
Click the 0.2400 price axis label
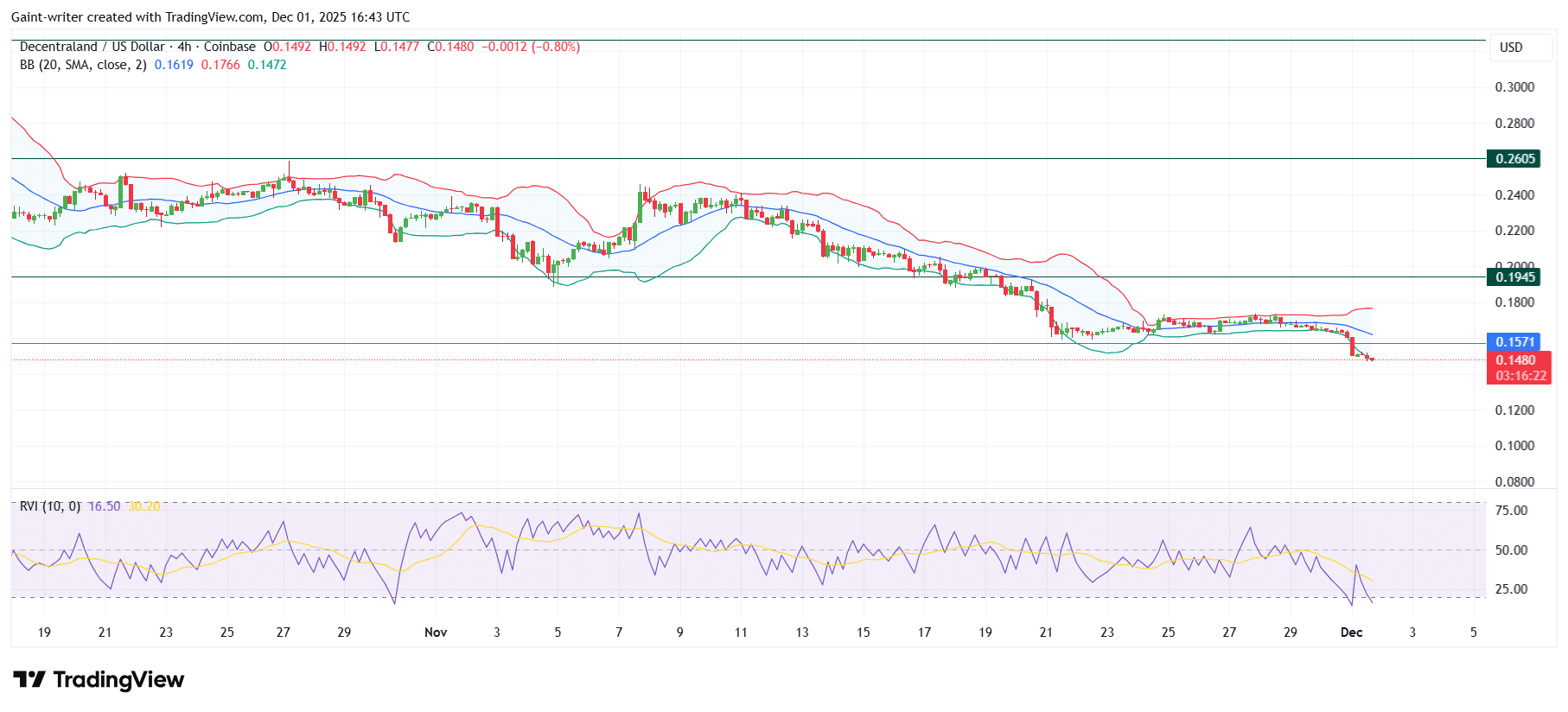[1514, 195]
